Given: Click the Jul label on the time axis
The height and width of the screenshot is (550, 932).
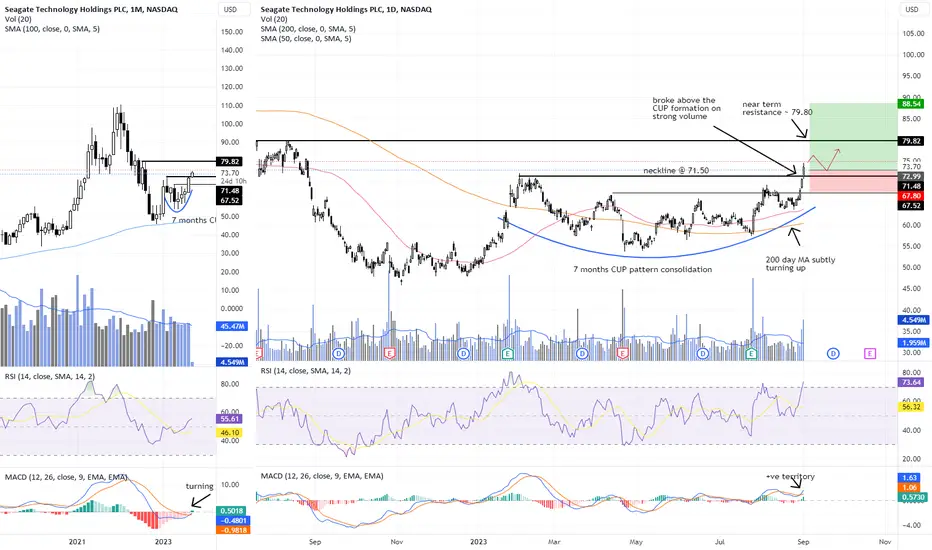Looking at the screenshot, I should 720,542.
